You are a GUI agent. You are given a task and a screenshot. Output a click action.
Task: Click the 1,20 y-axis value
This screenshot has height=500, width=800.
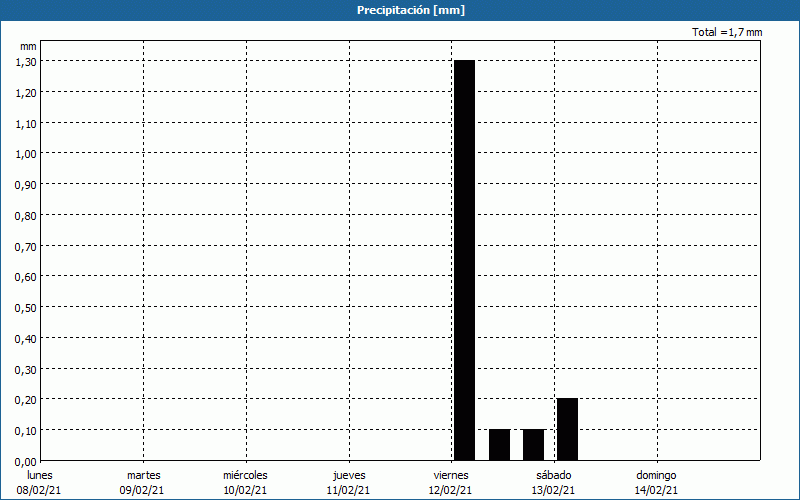point(26,93)
